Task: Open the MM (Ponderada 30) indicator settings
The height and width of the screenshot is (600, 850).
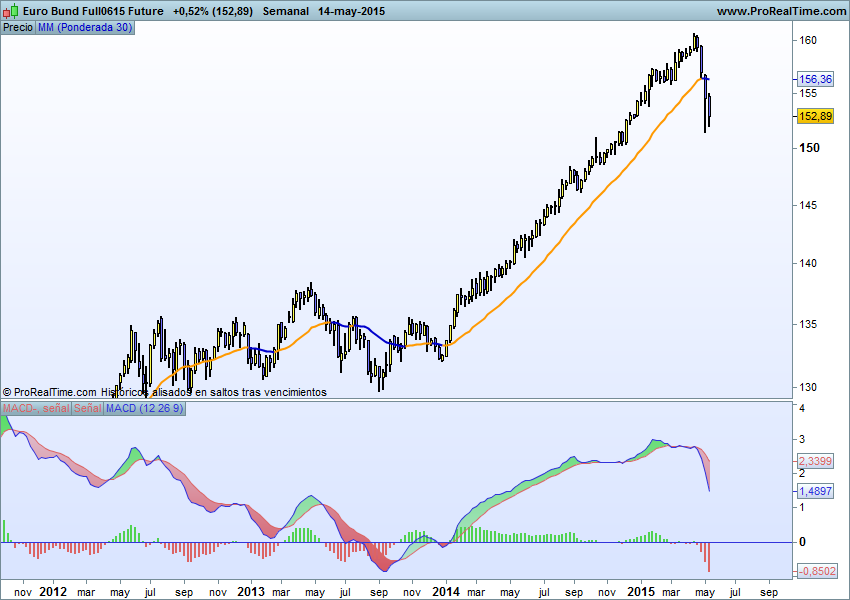Action: pos(83,27)
